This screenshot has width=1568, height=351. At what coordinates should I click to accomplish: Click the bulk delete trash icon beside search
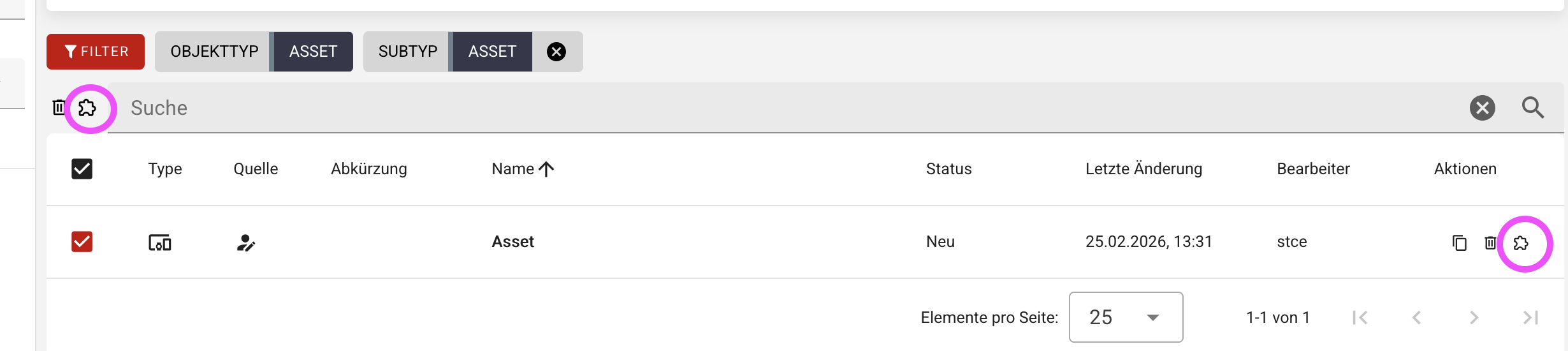58,107
